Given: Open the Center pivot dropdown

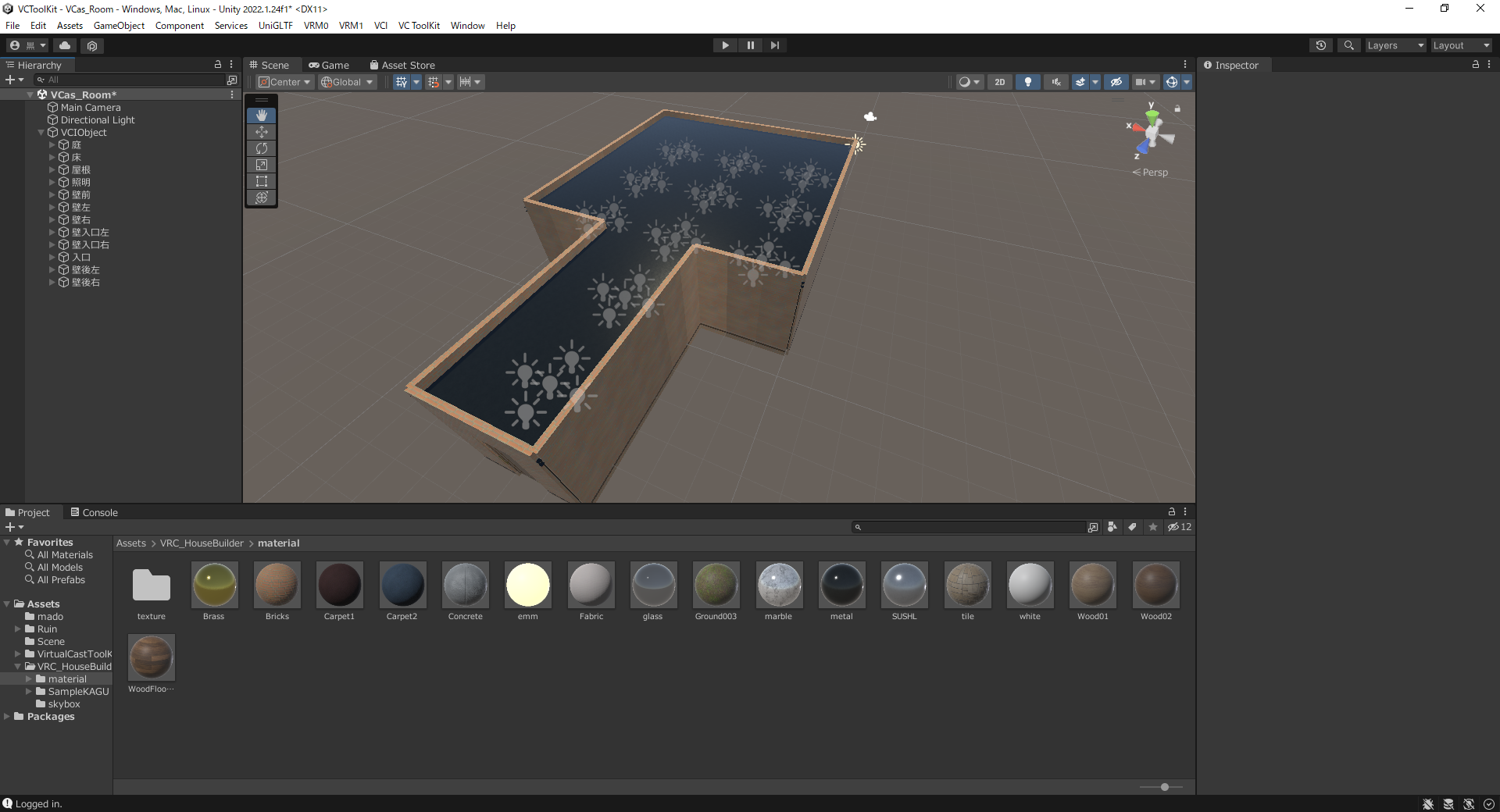Looking at the screenshot, I should (x=284, y=82).
